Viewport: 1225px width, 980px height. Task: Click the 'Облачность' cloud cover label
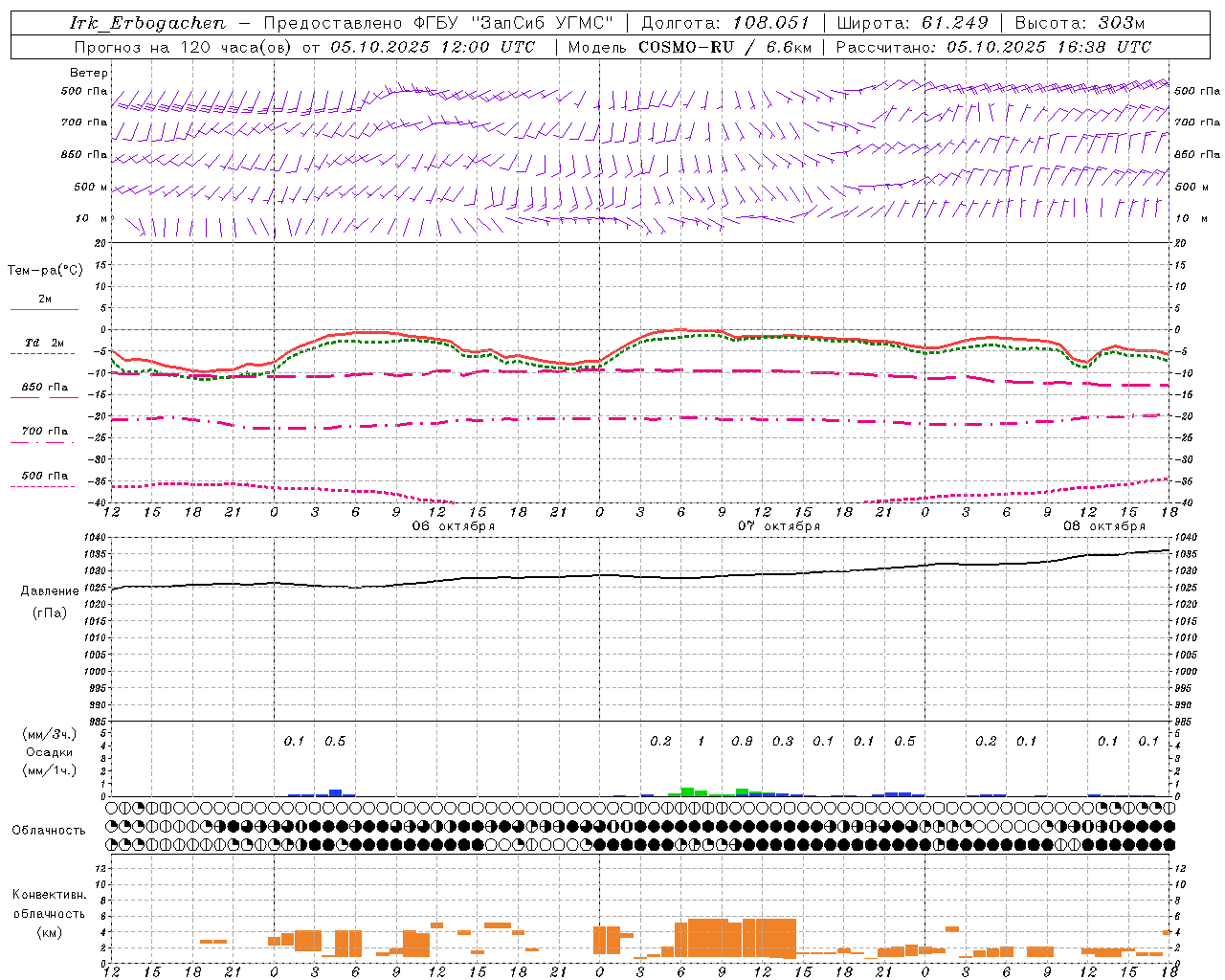coord(49,831)
